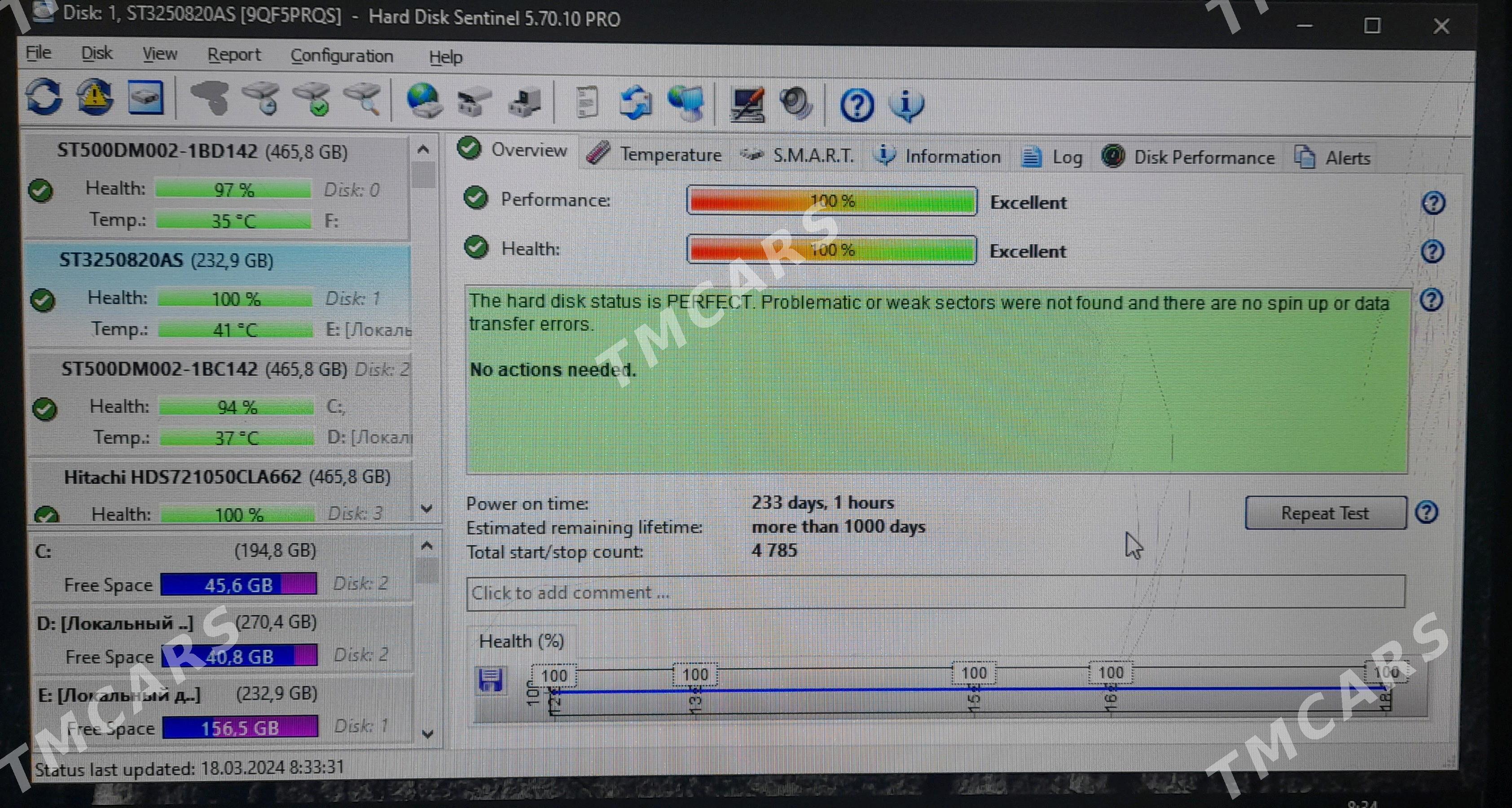Click the '233 days, 1 hours' value
Viewport: 1512px width, 808px height.
click(823, 502)
